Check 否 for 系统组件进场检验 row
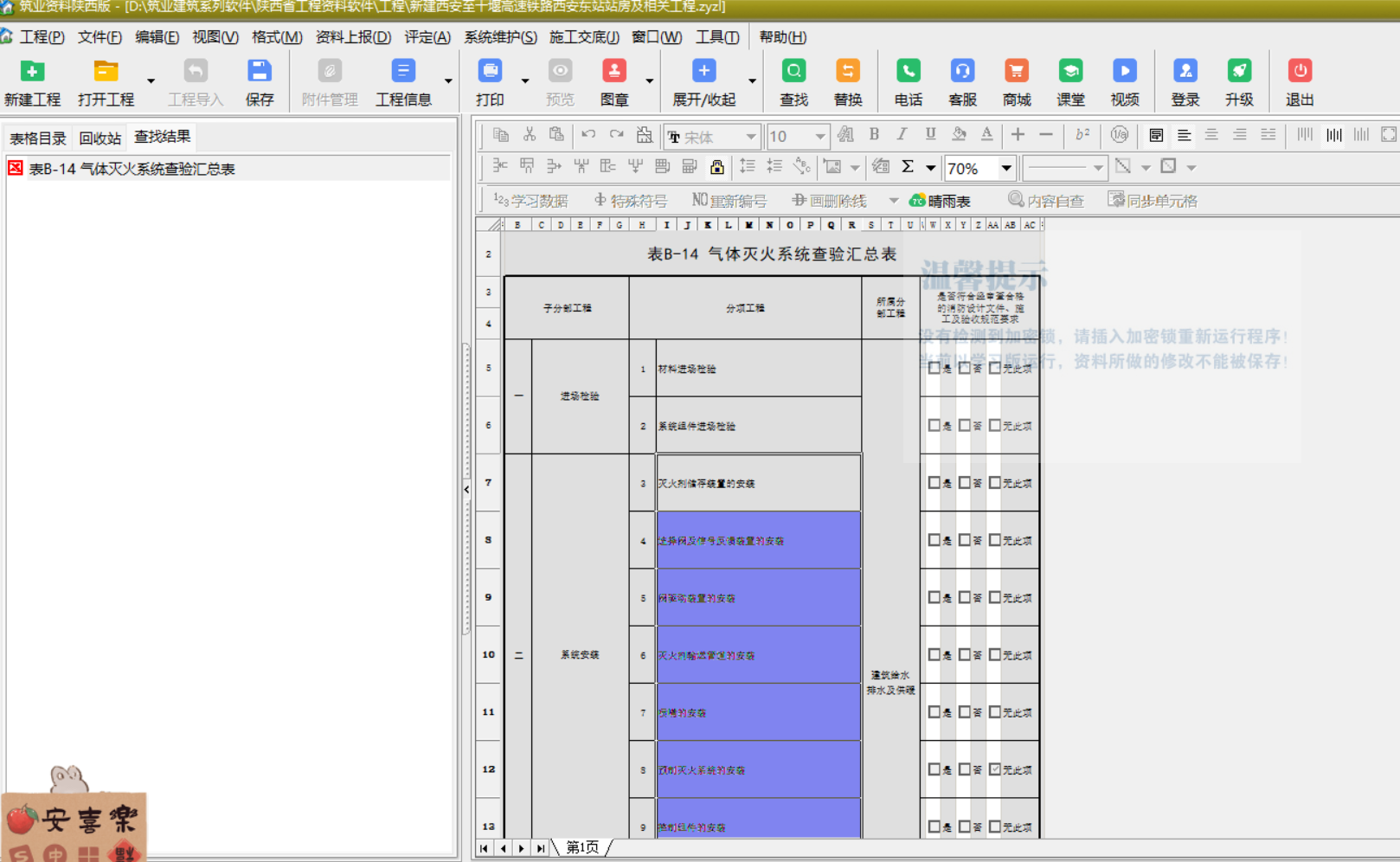 (964, 426)
